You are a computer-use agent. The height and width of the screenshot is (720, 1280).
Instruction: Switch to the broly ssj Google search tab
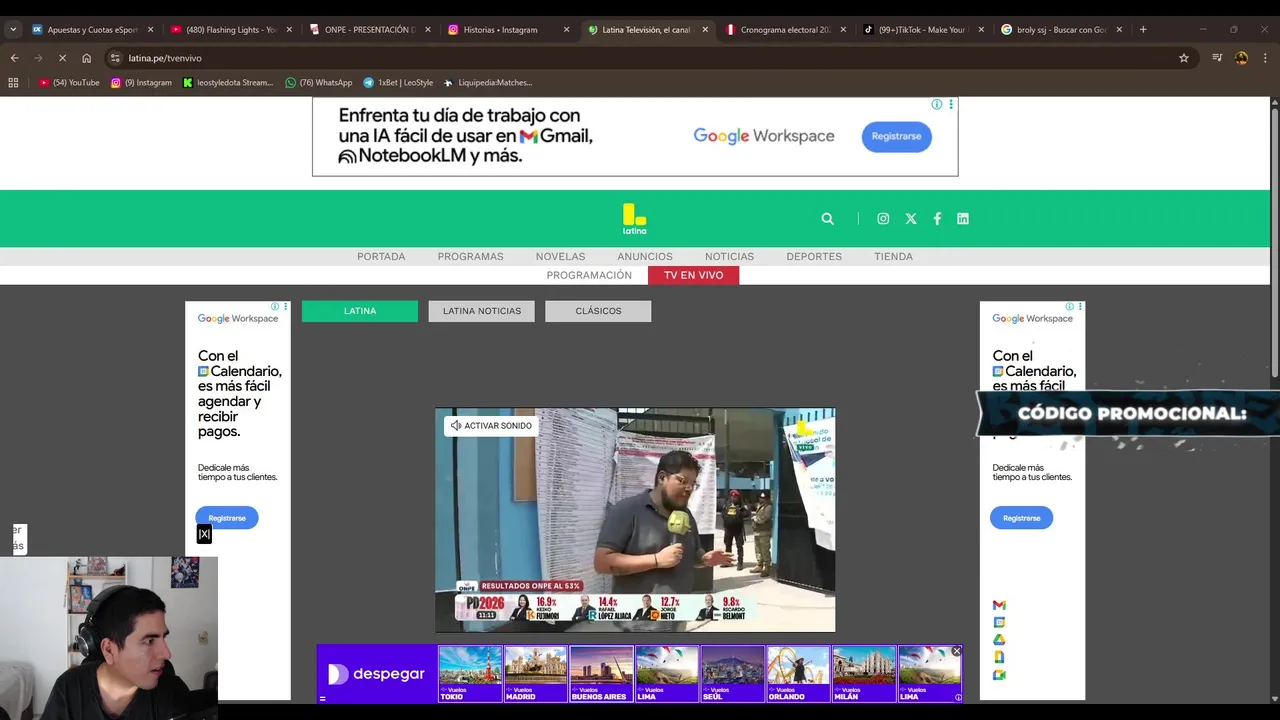pyautogui.click(x=1064, y=30)
